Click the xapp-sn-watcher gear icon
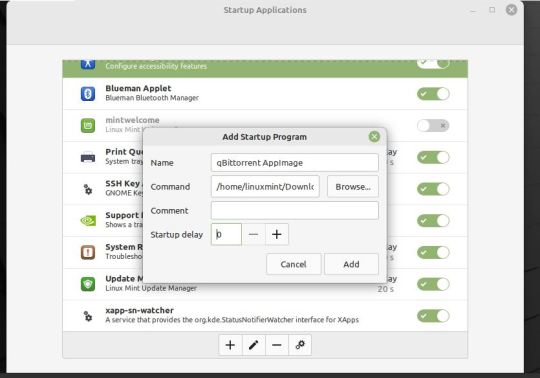The image size is (540, 378). 88,316
